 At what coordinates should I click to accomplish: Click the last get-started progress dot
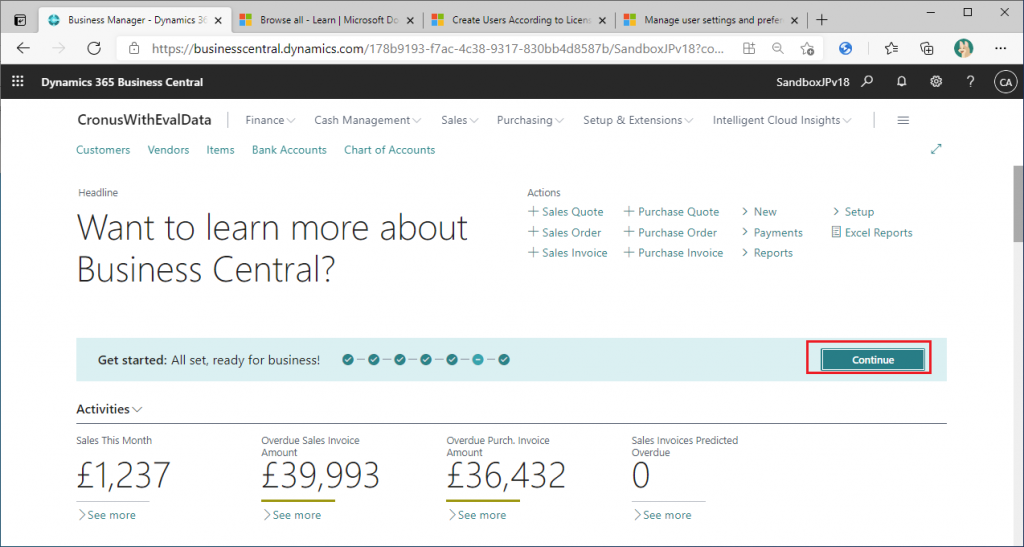coord(504,359)
